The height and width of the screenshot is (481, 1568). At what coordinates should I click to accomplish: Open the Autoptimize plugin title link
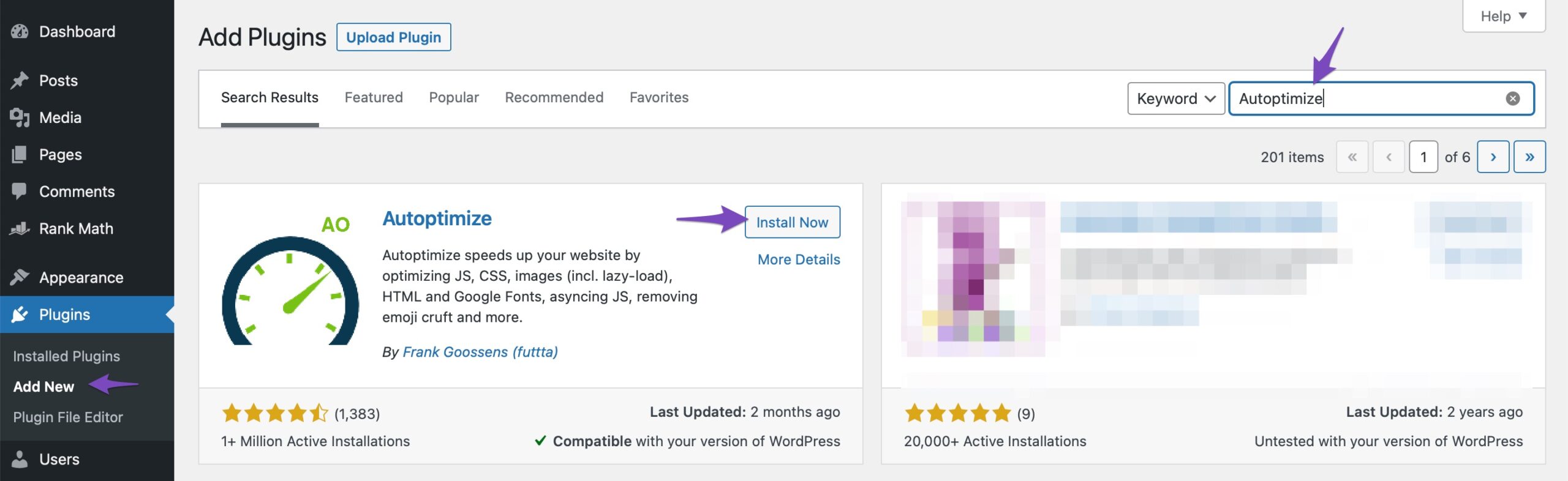pos(437,218)
